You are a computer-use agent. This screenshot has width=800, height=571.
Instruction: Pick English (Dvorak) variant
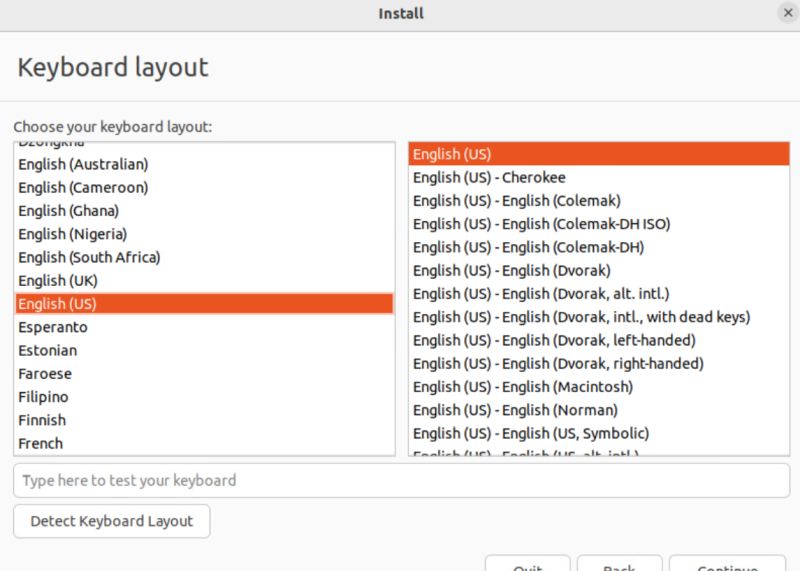[599, 270]
